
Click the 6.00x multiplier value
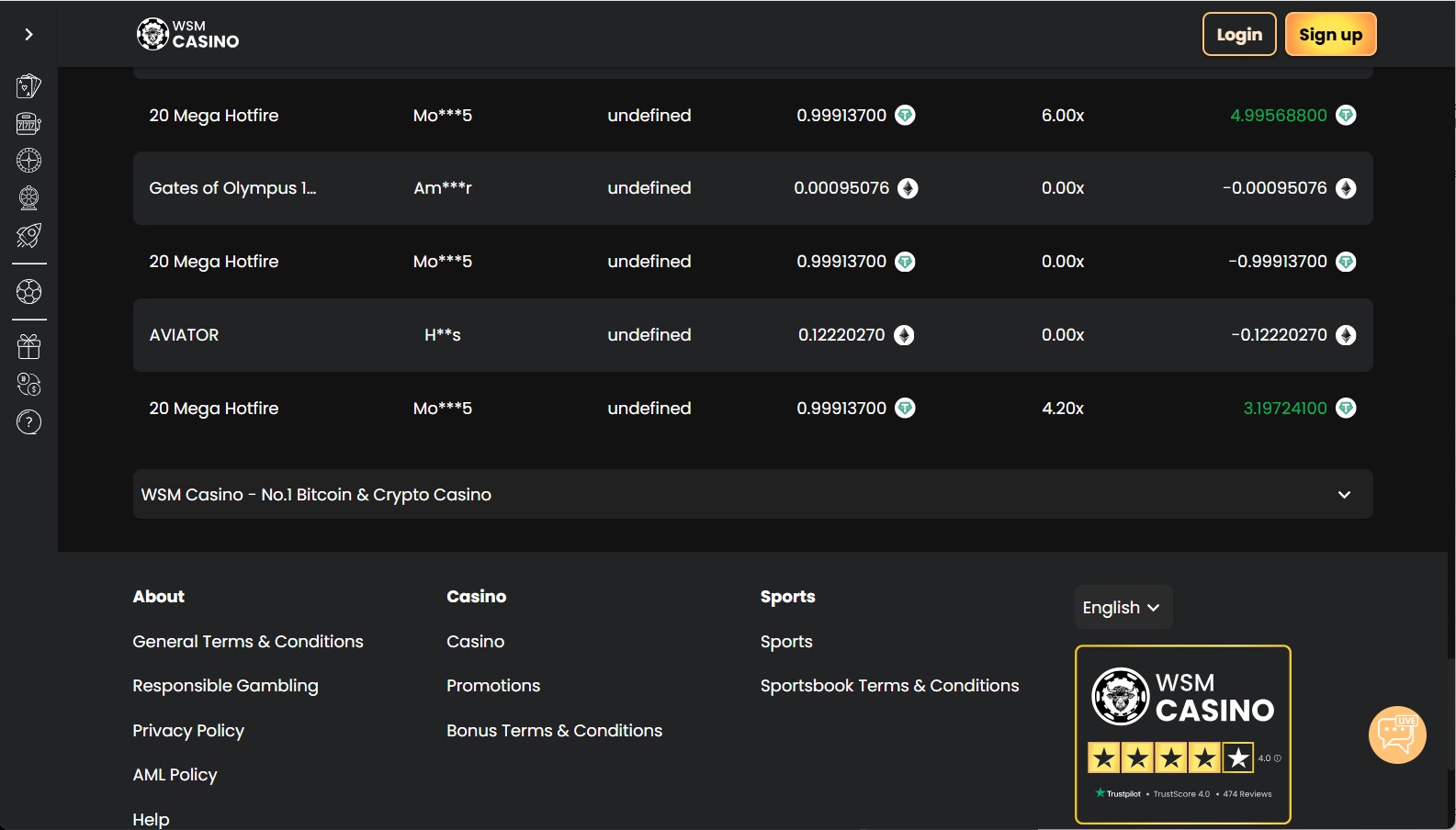click(x=1063, y=115)
